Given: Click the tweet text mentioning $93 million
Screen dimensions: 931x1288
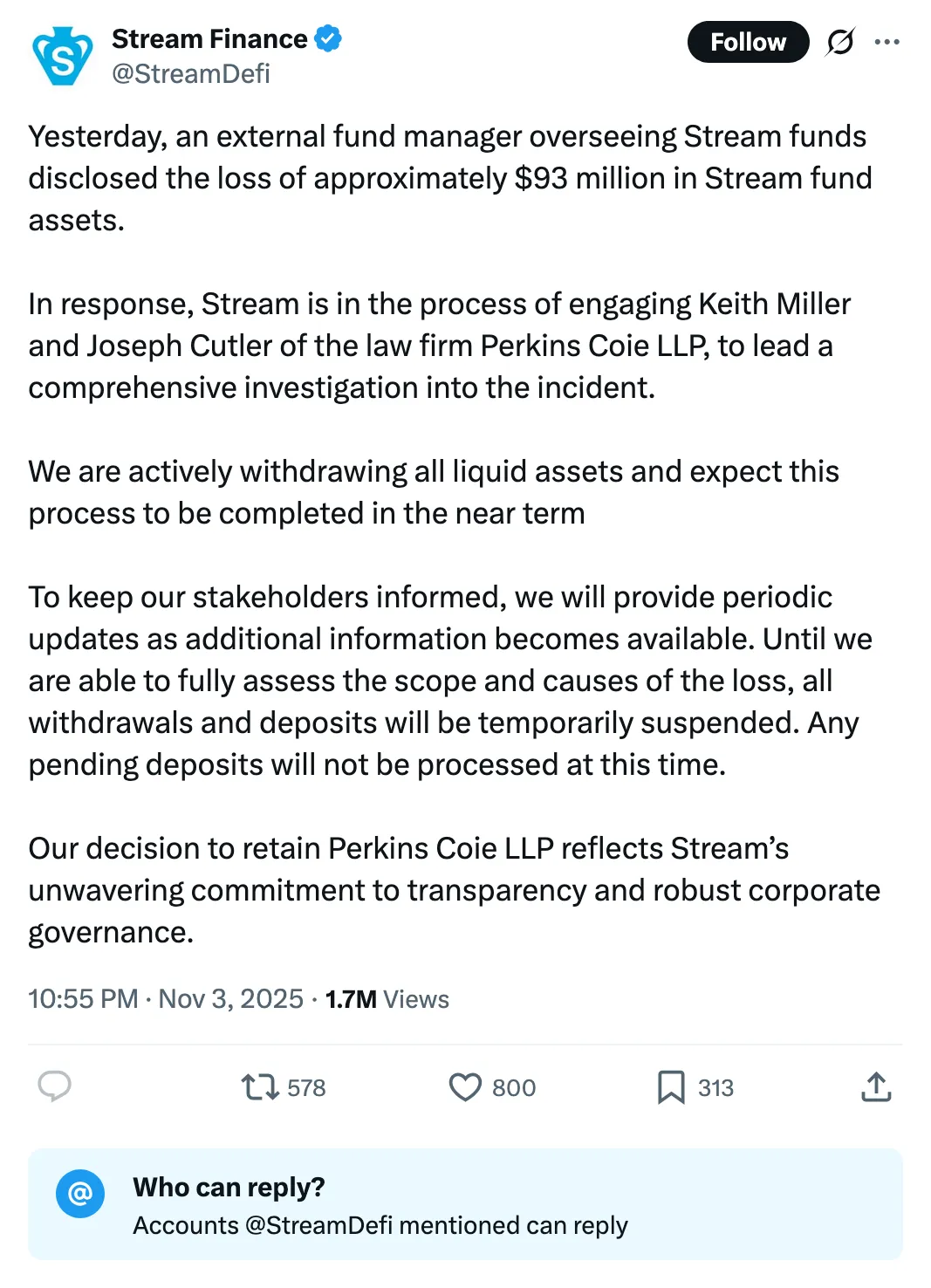Looking at the screenshot, I should tap(449, 178).
